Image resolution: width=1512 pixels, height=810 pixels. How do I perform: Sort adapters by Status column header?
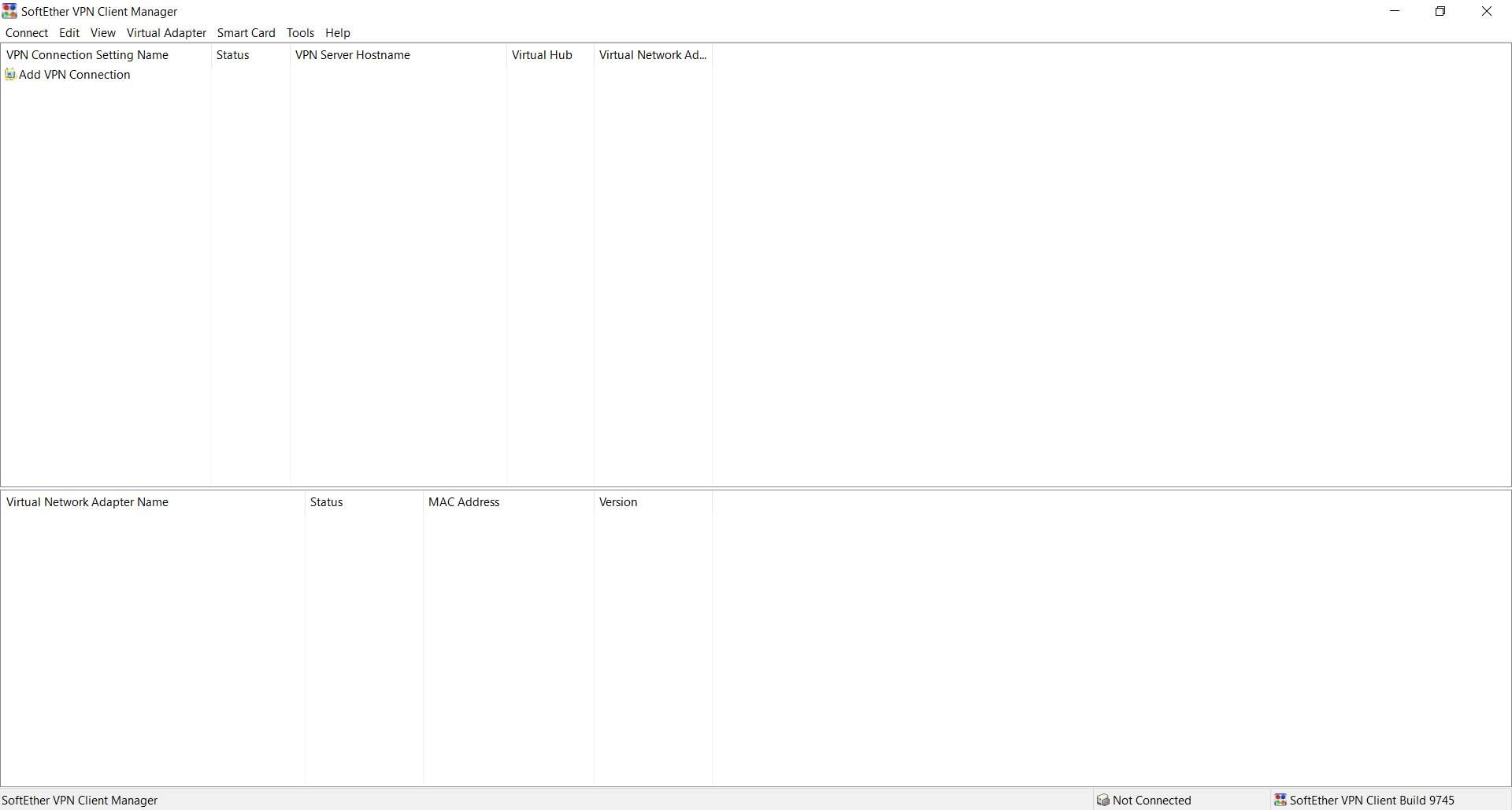point(364,502)
